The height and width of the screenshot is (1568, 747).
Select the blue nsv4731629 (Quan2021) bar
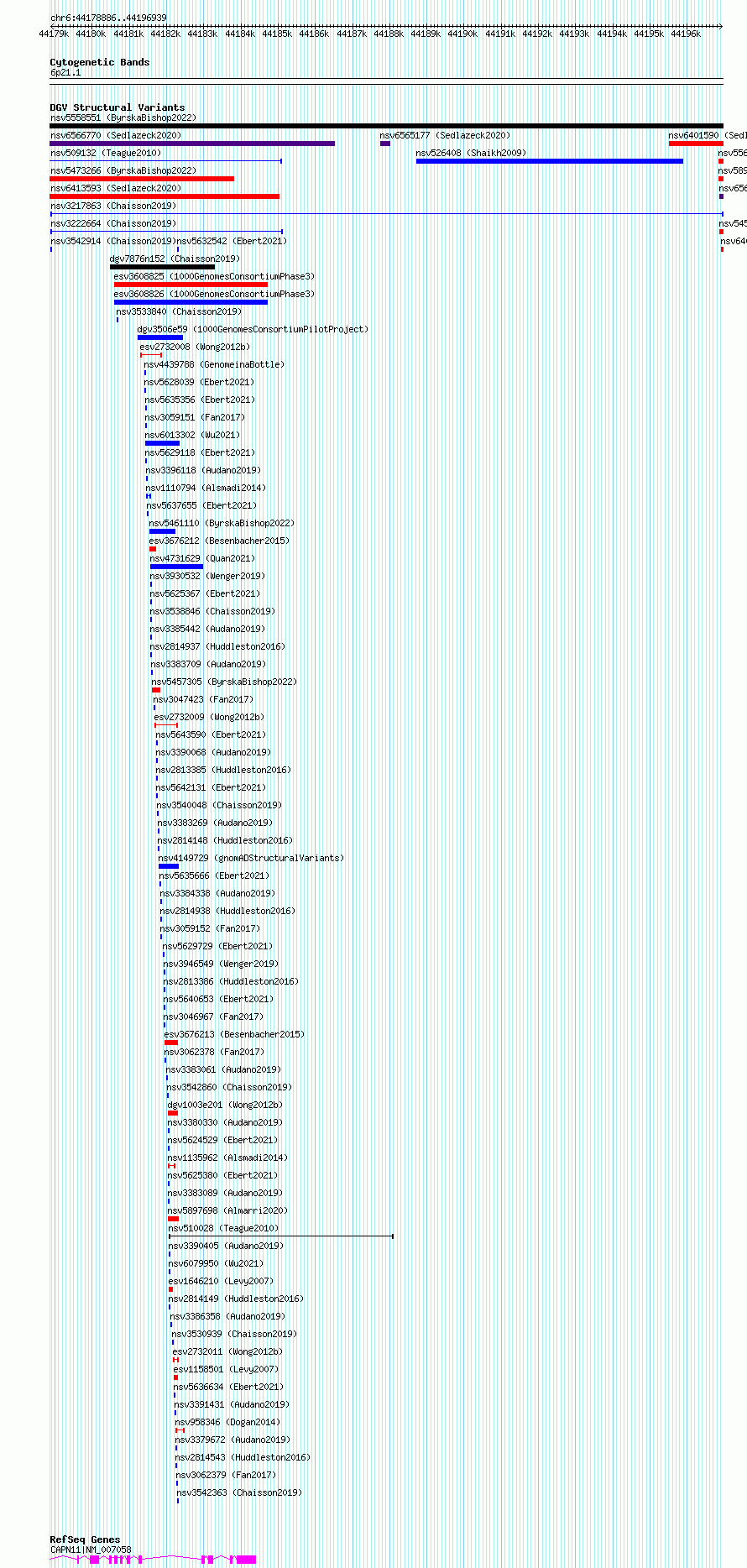pos(176,567)
